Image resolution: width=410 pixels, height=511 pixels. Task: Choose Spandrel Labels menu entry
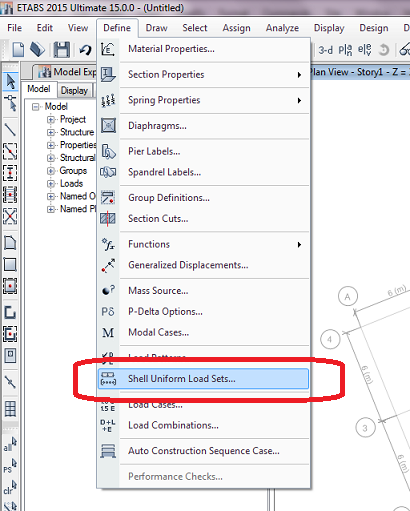(203, 172)
